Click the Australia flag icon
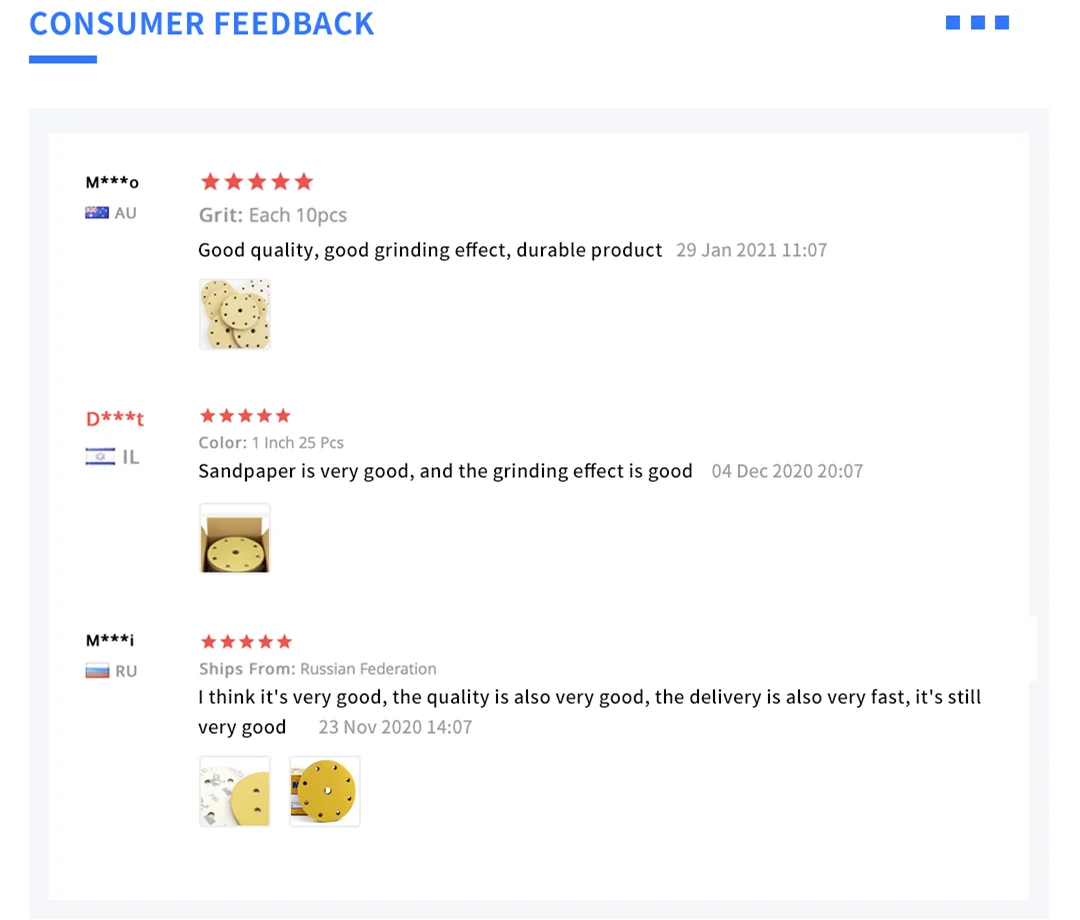 [97, 213]
